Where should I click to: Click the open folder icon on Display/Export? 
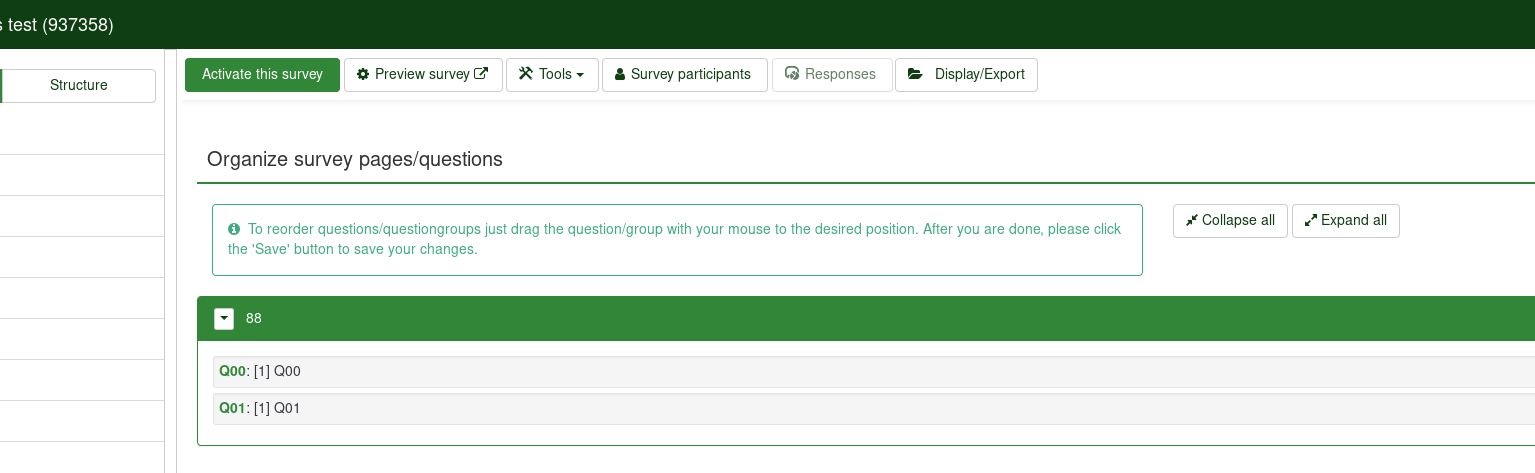[915, 74]
